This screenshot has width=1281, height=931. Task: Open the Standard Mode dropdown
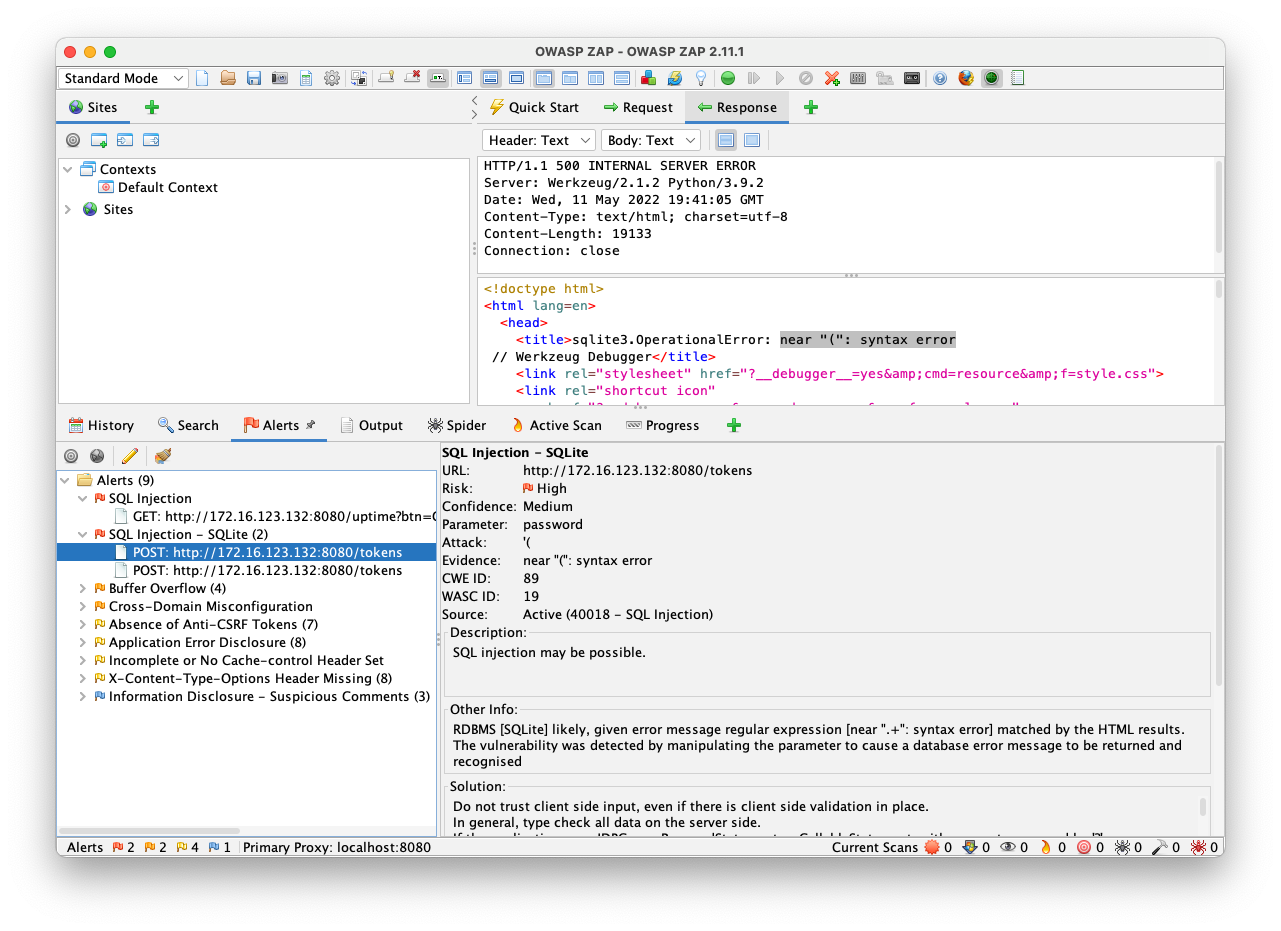click(124, 79)
